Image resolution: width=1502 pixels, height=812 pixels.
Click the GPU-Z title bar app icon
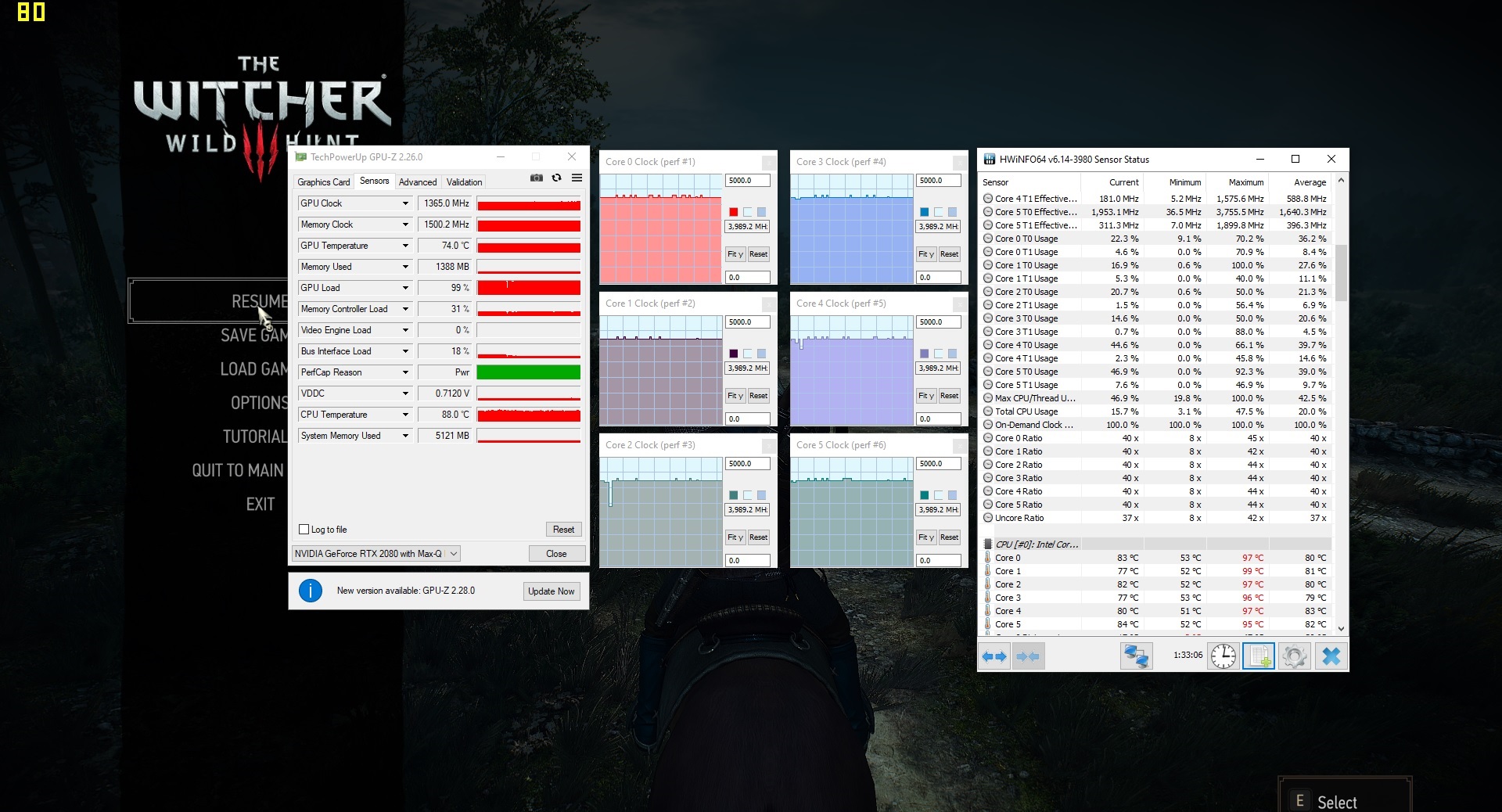(x=300, y=157)
